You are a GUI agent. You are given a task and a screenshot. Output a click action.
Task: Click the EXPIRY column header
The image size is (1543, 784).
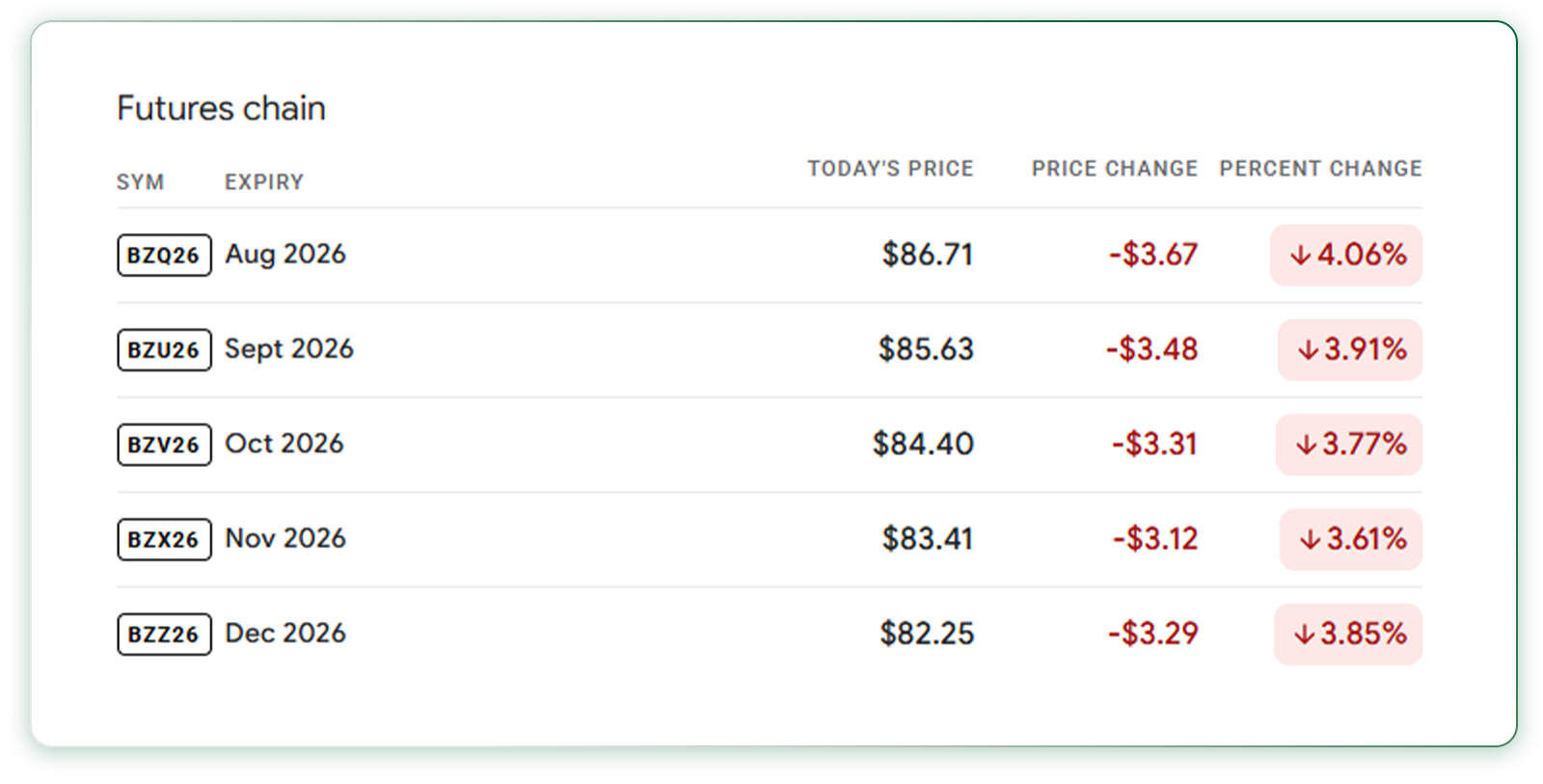click(264, 182)
